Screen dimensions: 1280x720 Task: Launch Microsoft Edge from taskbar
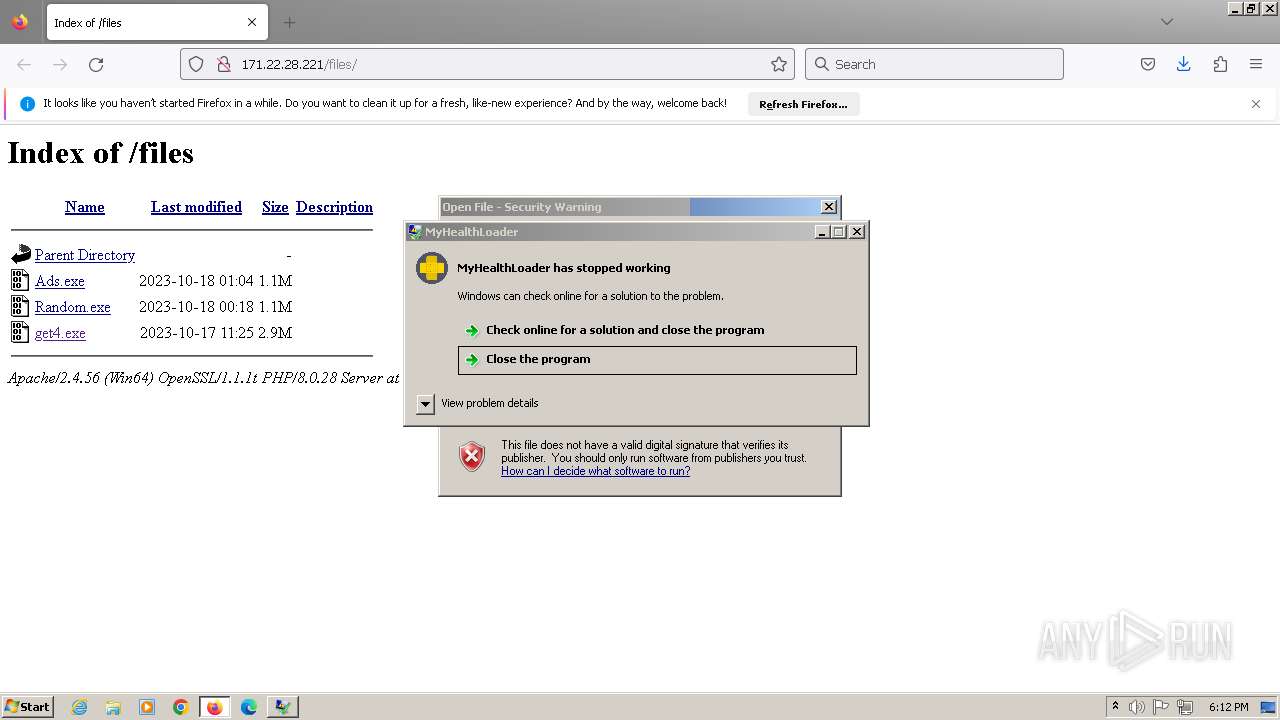[249, 707]
